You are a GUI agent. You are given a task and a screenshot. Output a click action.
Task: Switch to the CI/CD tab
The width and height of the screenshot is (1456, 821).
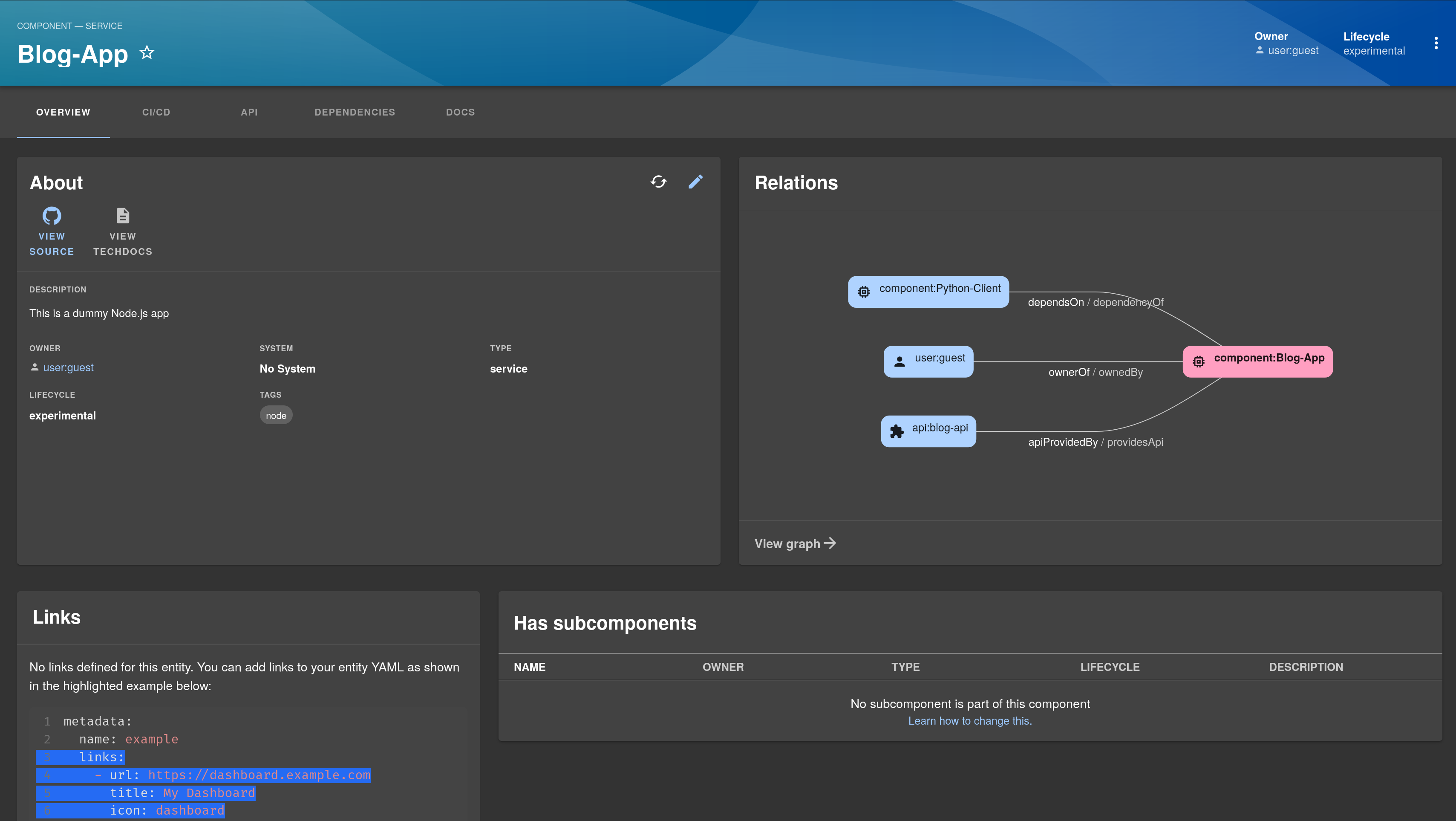(x=156, y=112)
